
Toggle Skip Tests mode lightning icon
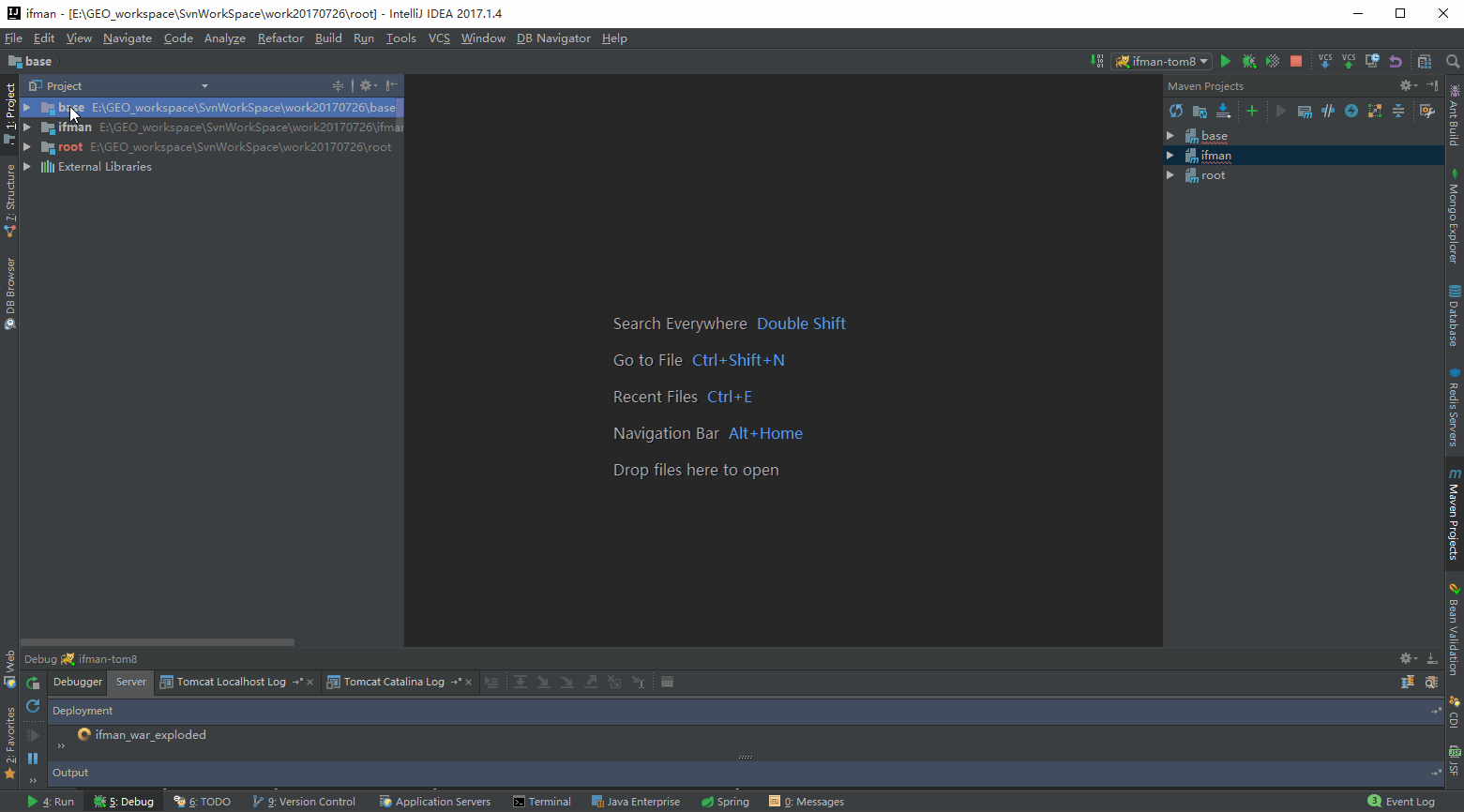[x=1351, y=111]
